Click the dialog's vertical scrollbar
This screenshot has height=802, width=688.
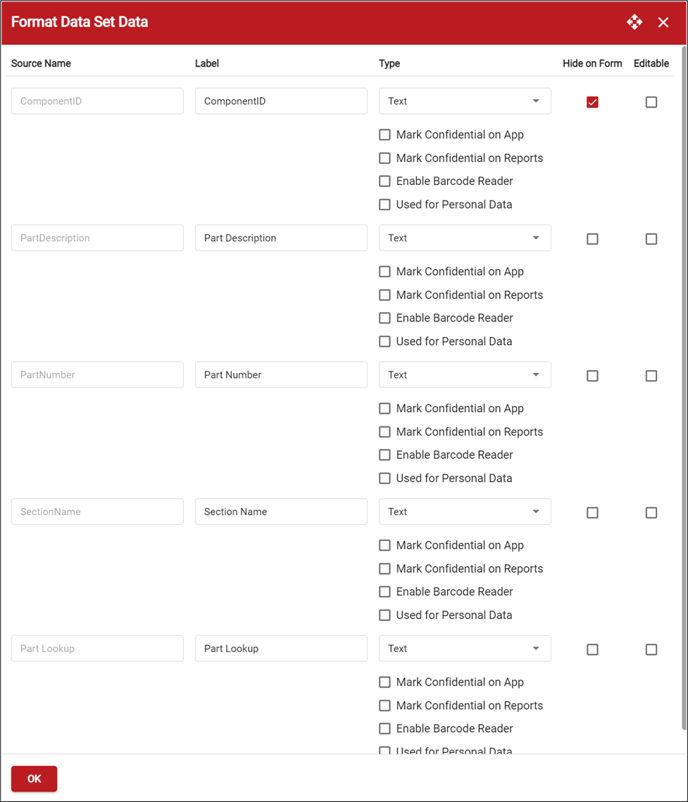point(684,389)
